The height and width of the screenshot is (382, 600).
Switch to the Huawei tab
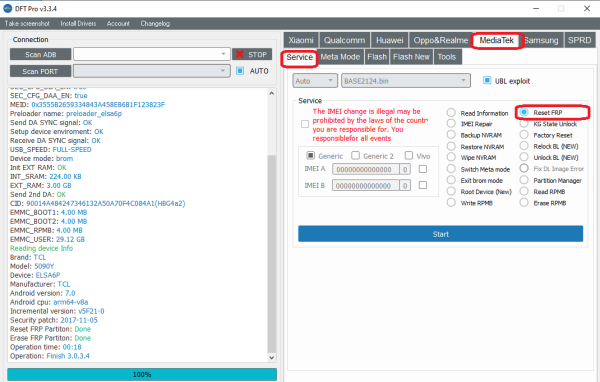[390, 40]
